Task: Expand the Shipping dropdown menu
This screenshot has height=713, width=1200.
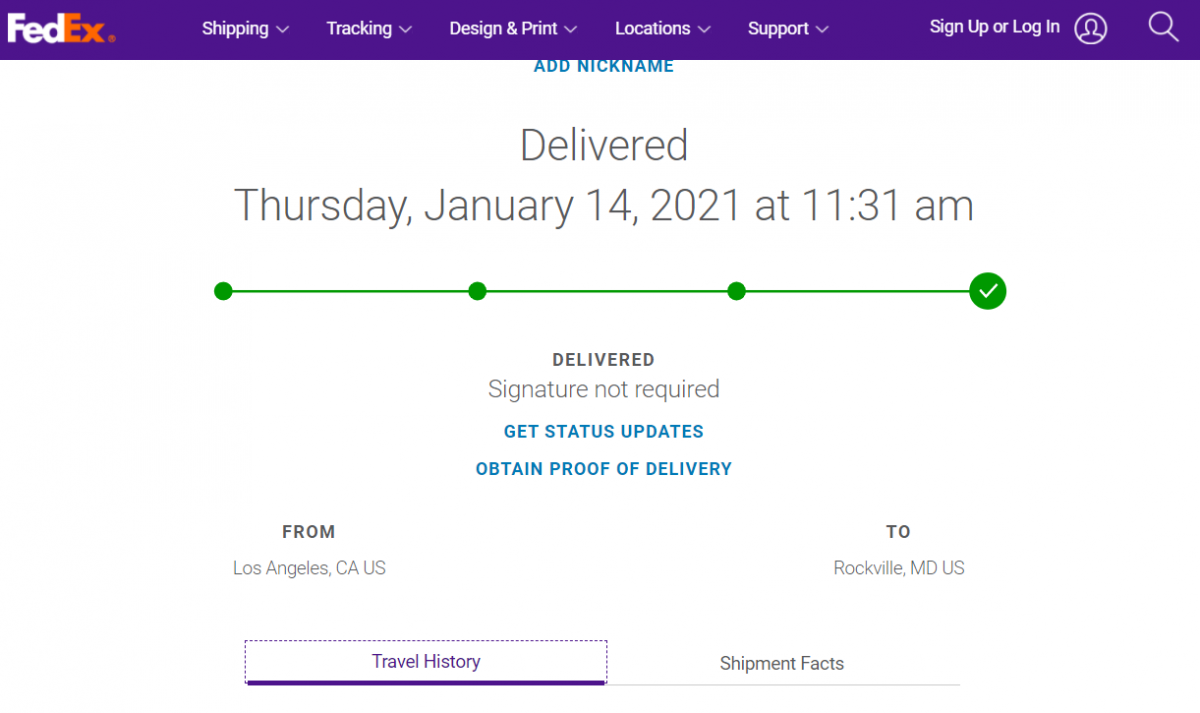Action: pyautogui.click(x=245, y=29)
